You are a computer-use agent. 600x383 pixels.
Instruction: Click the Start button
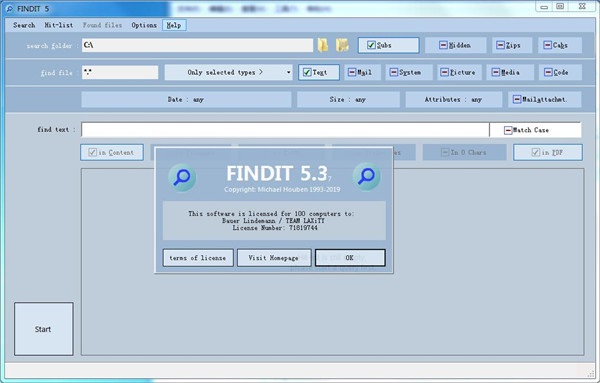(44, 329)
